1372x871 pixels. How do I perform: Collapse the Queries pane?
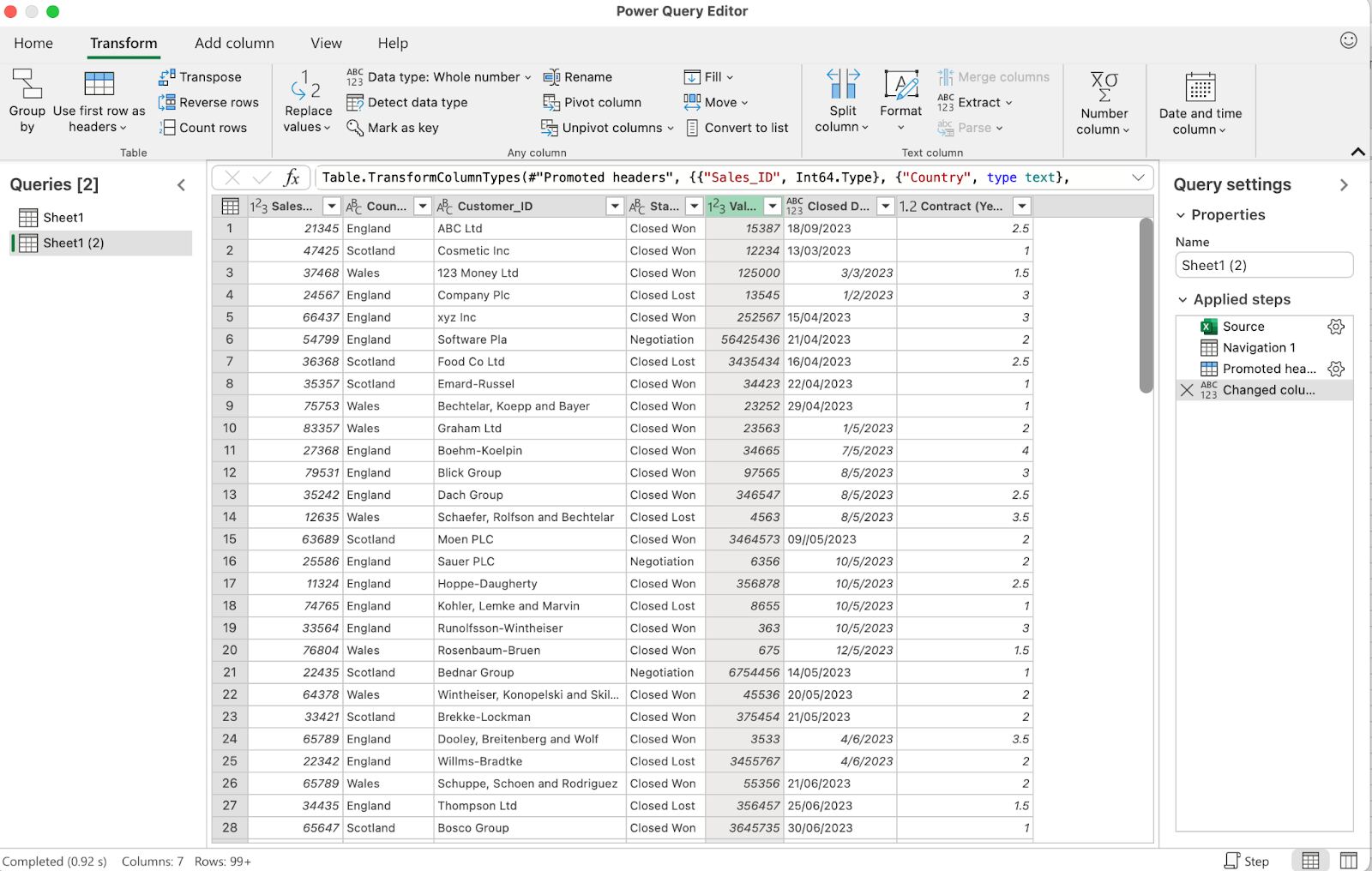[x=181, y=184]
